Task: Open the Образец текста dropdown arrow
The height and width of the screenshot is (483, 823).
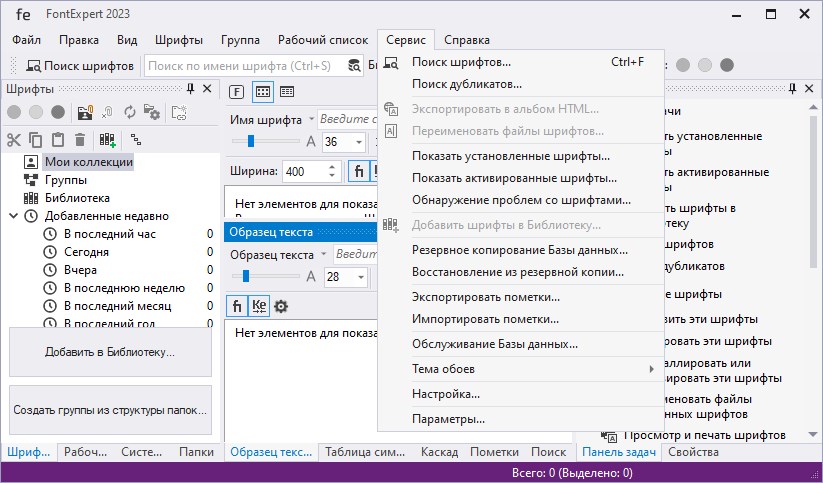Action: click(x=323, y=254)
